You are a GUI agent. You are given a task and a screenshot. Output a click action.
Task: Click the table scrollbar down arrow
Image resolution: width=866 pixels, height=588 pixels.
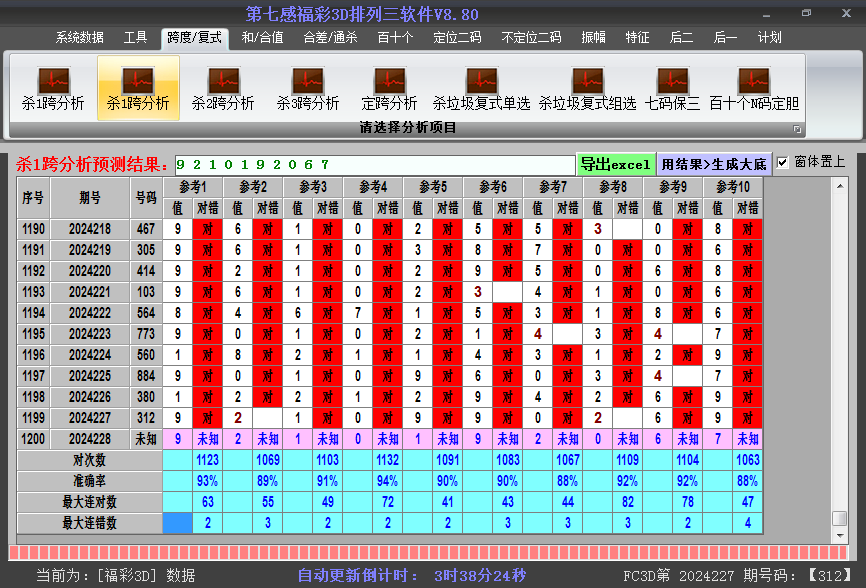pos(839,536)
